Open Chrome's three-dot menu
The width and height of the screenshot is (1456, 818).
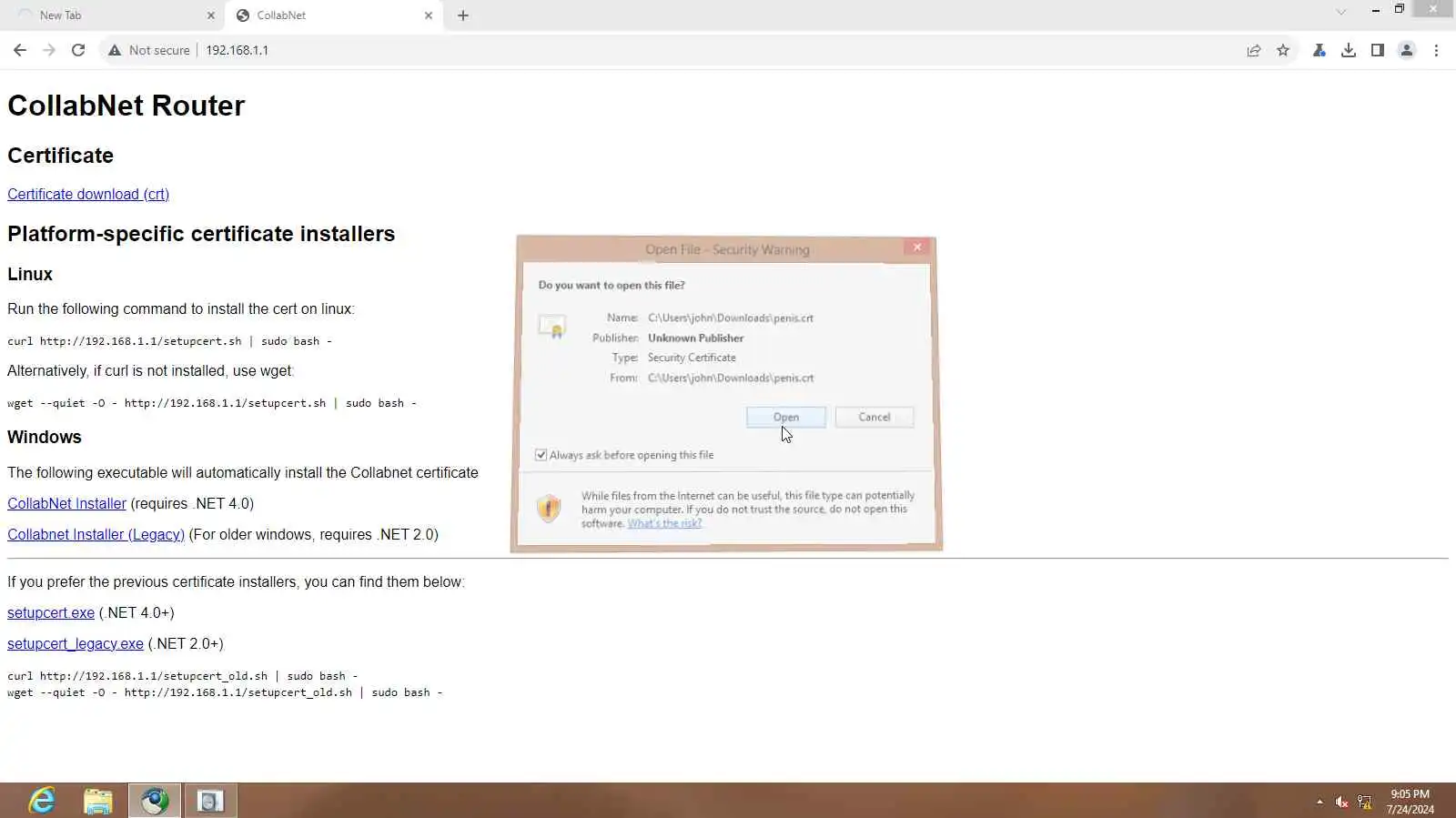[x=1436, y=50]
